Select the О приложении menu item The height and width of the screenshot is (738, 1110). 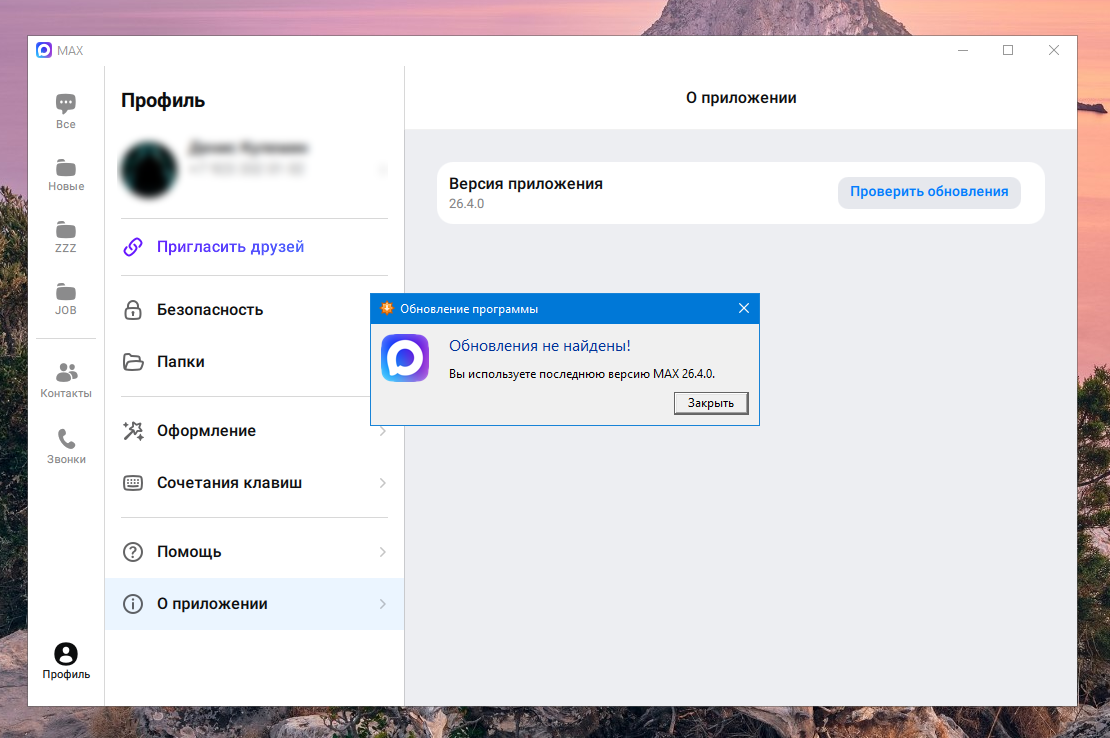coord(255,604)
